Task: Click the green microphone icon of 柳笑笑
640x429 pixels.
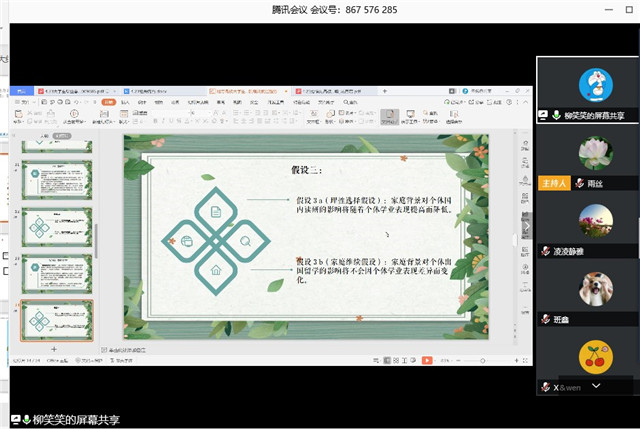Action: point(556,115)
